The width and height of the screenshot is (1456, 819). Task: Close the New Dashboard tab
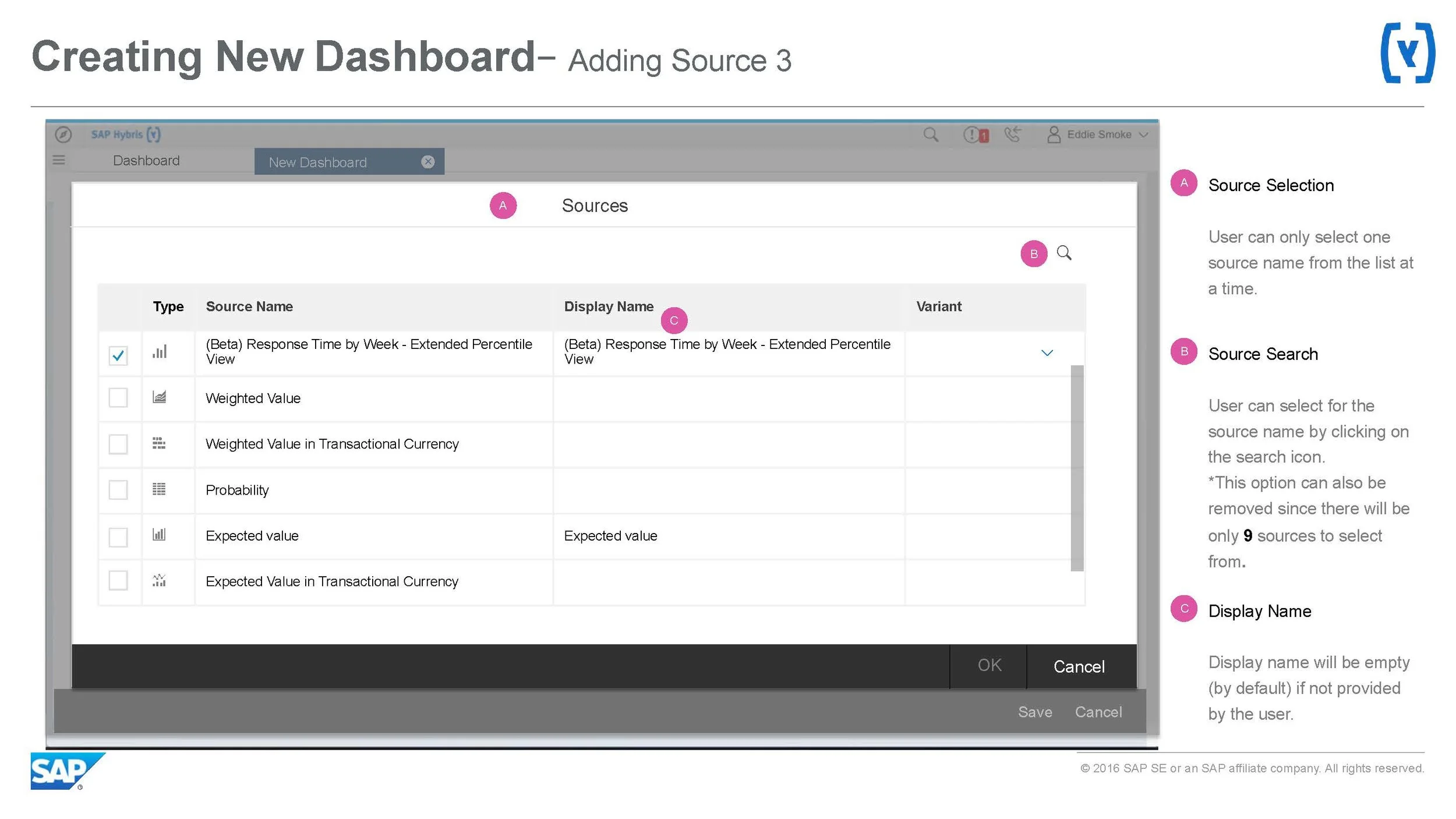pyautogui.click(x=428, y=162)
